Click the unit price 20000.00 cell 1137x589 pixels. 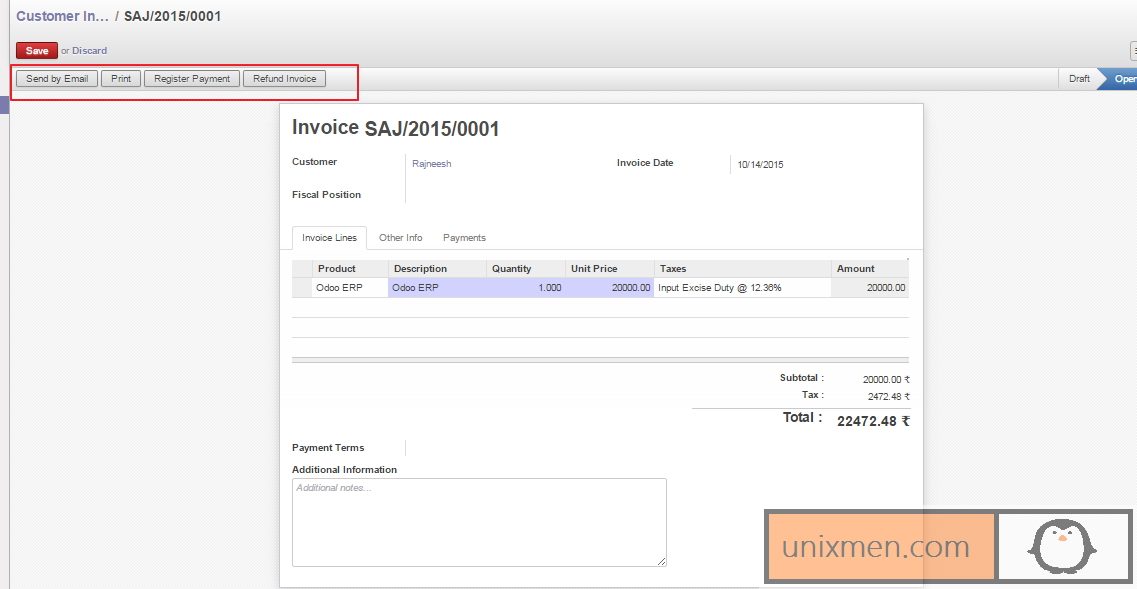point(610,287)
